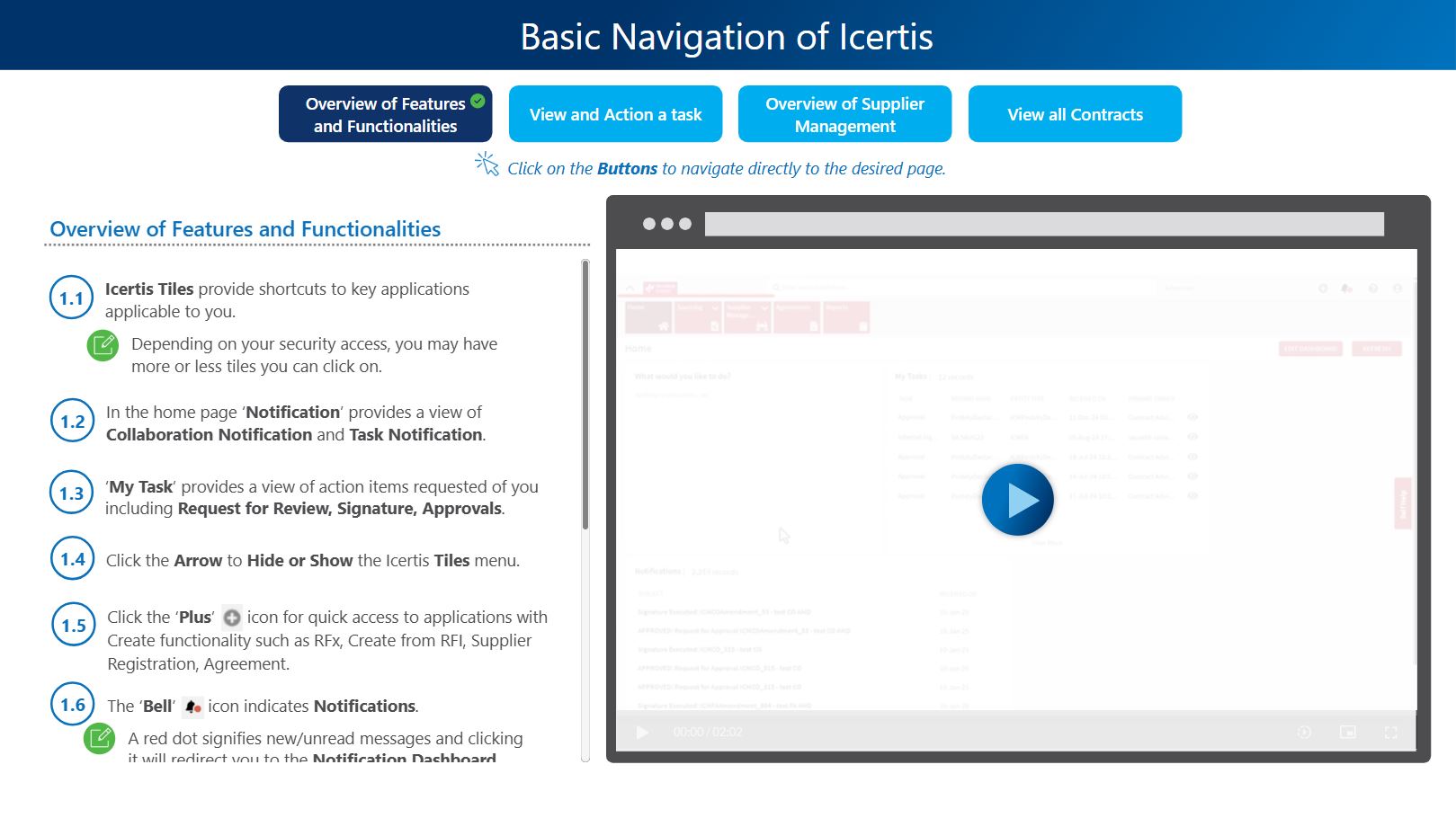Click the small play icon in the video control bar
The width and height of the screenshot is (1456, 818).
click(x=642, y=733)
